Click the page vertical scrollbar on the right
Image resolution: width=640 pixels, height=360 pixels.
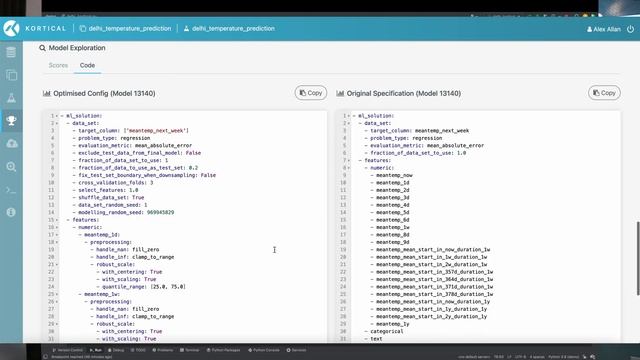638,258
